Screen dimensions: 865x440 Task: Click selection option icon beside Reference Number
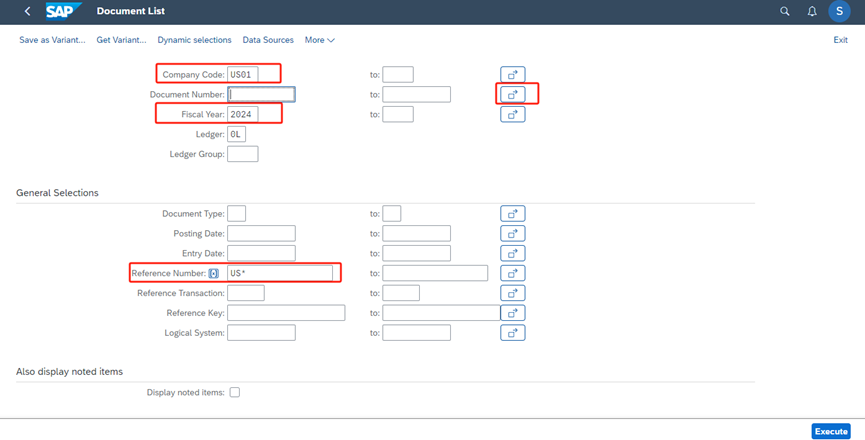click(213, 273)
